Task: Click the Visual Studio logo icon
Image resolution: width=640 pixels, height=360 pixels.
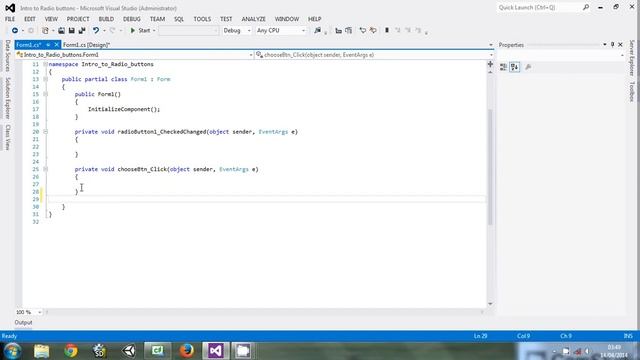Action: click(x=10, y=8)
